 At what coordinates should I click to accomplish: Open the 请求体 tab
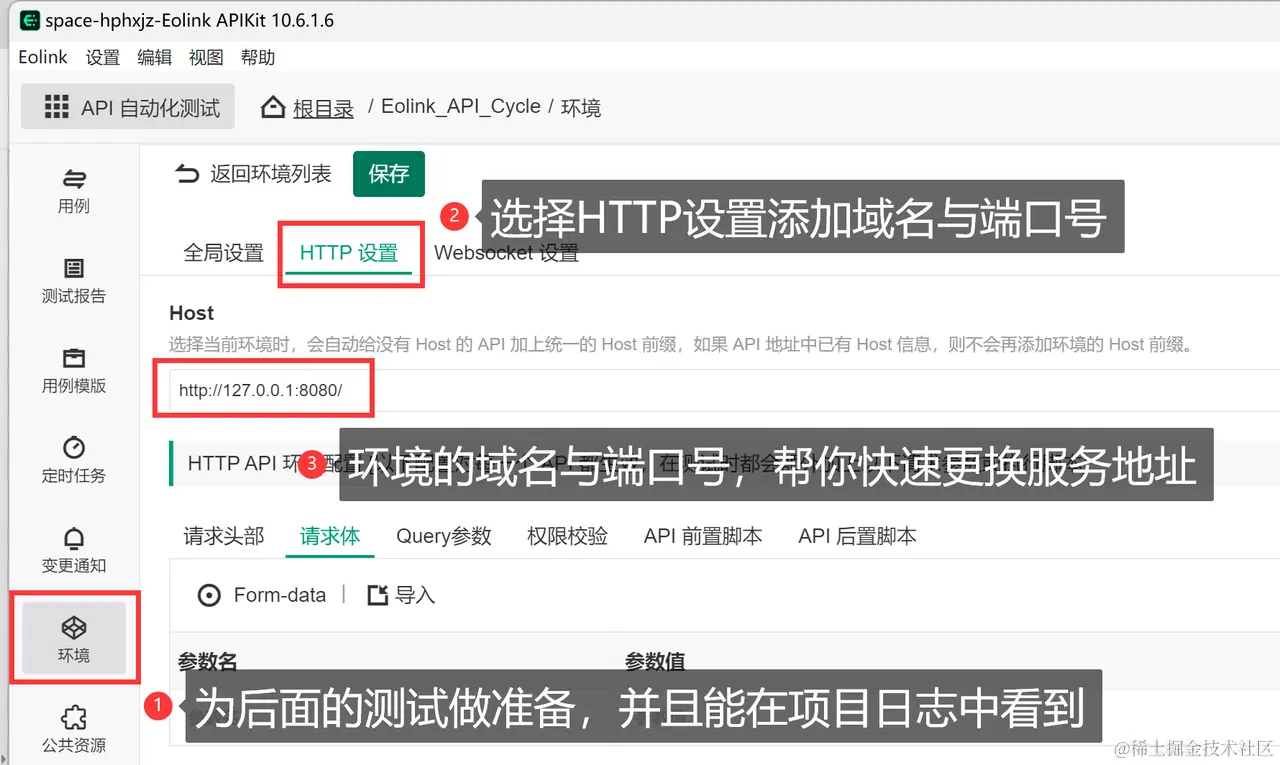(x=330, y=536)
